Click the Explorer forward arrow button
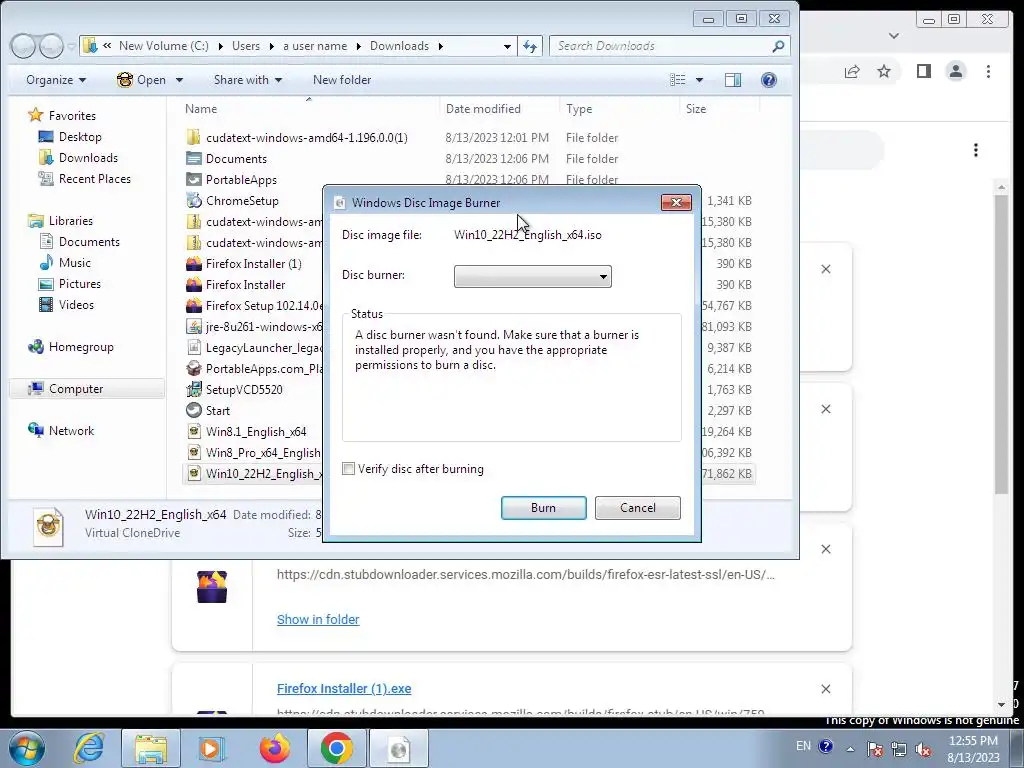1024x768 pixels. click(51, 46)
